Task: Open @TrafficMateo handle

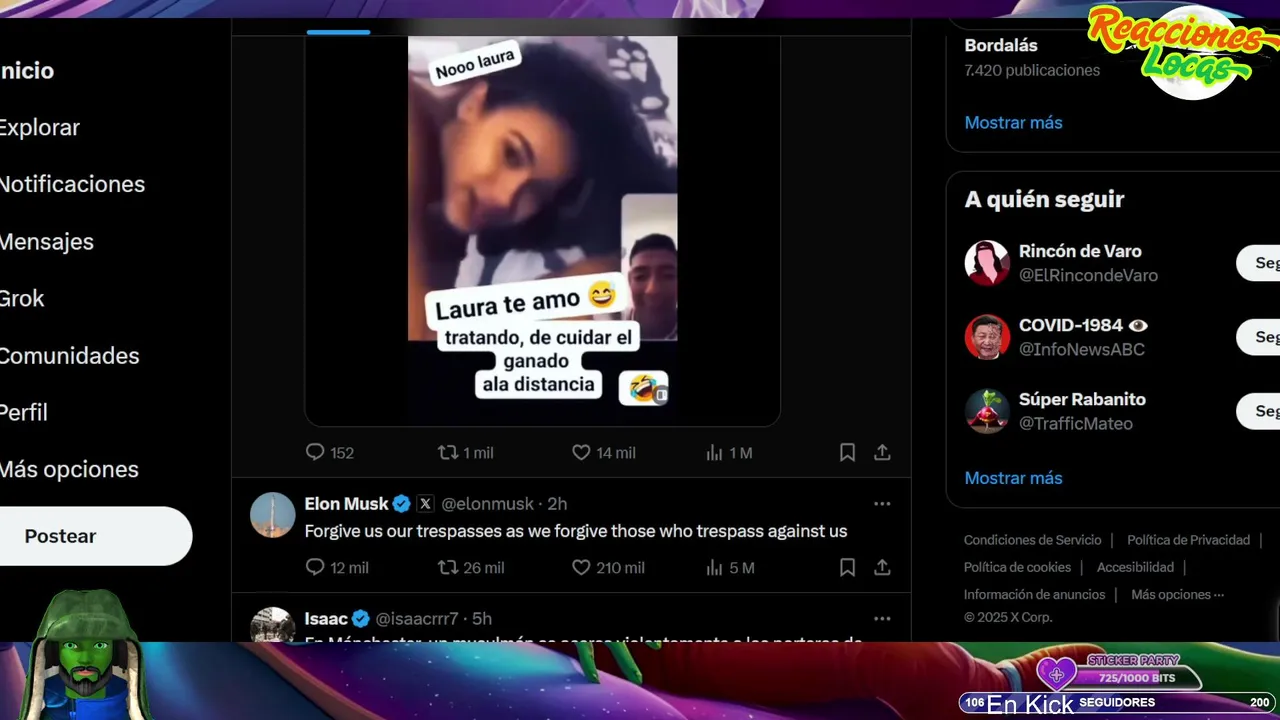Action: (1075, 424)
